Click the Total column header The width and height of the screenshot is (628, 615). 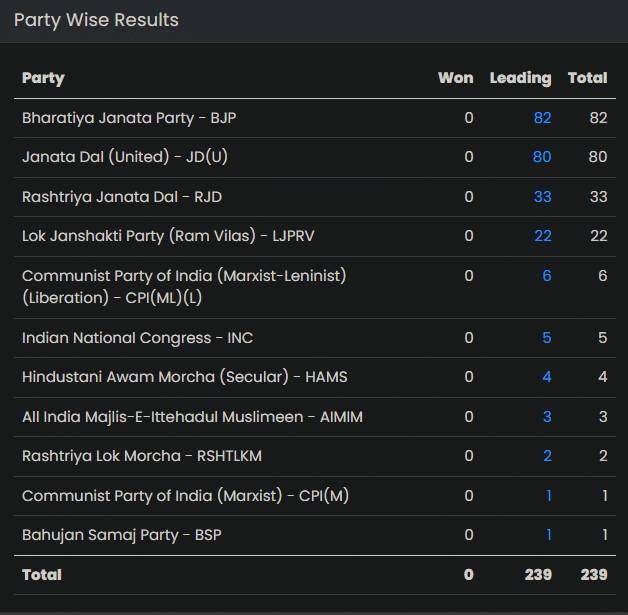[587, 78]
